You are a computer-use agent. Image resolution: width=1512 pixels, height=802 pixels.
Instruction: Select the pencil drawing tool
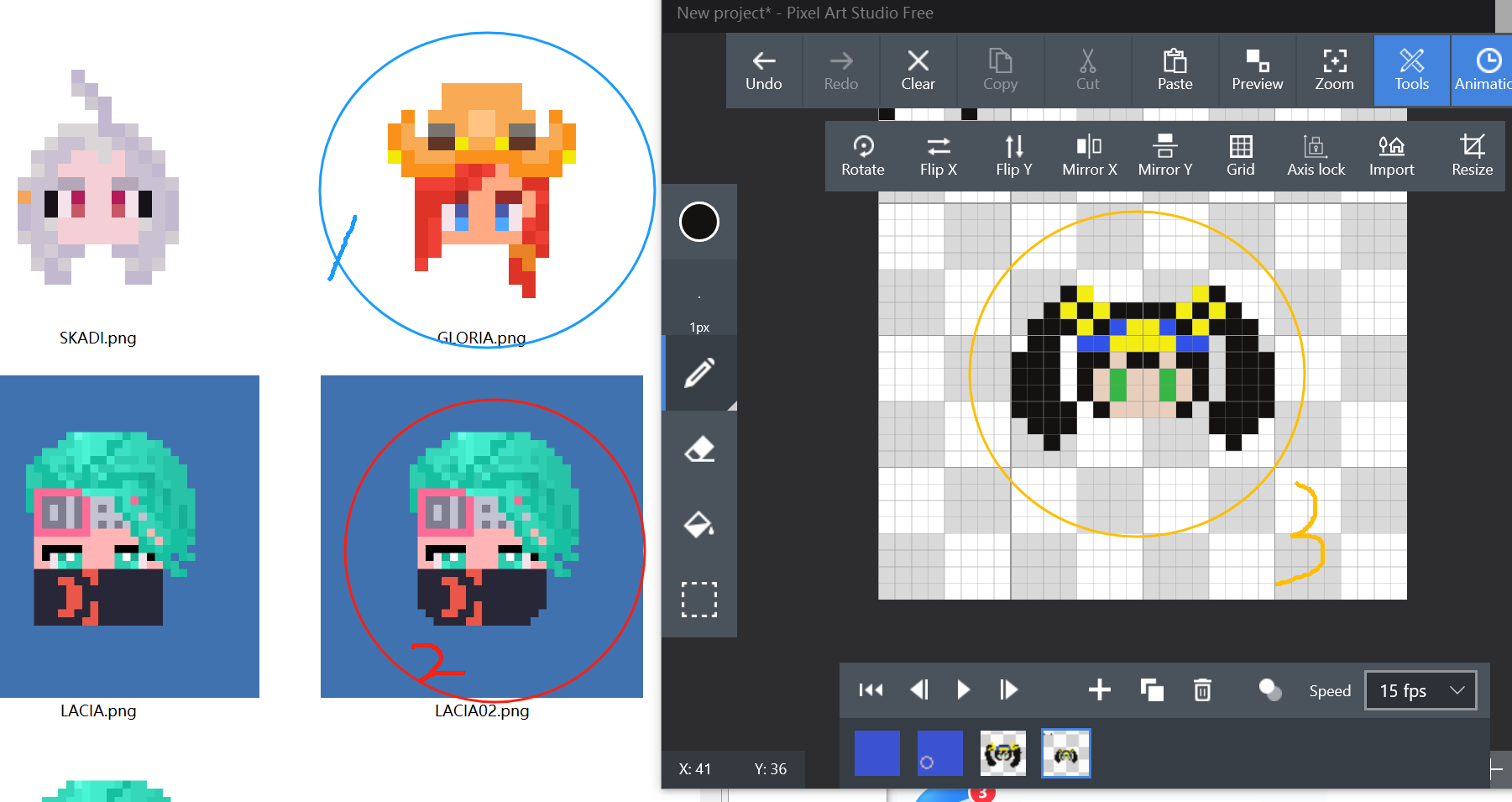tap(699, 373)
